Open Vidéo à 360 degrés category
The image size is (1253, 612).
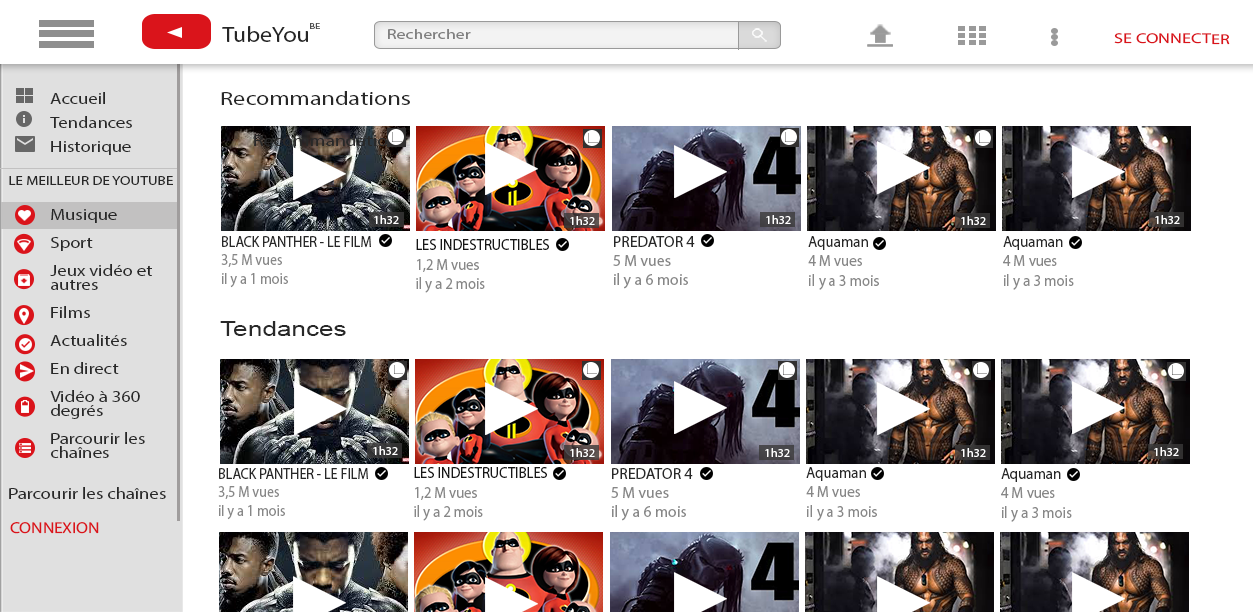pos(95,403)
